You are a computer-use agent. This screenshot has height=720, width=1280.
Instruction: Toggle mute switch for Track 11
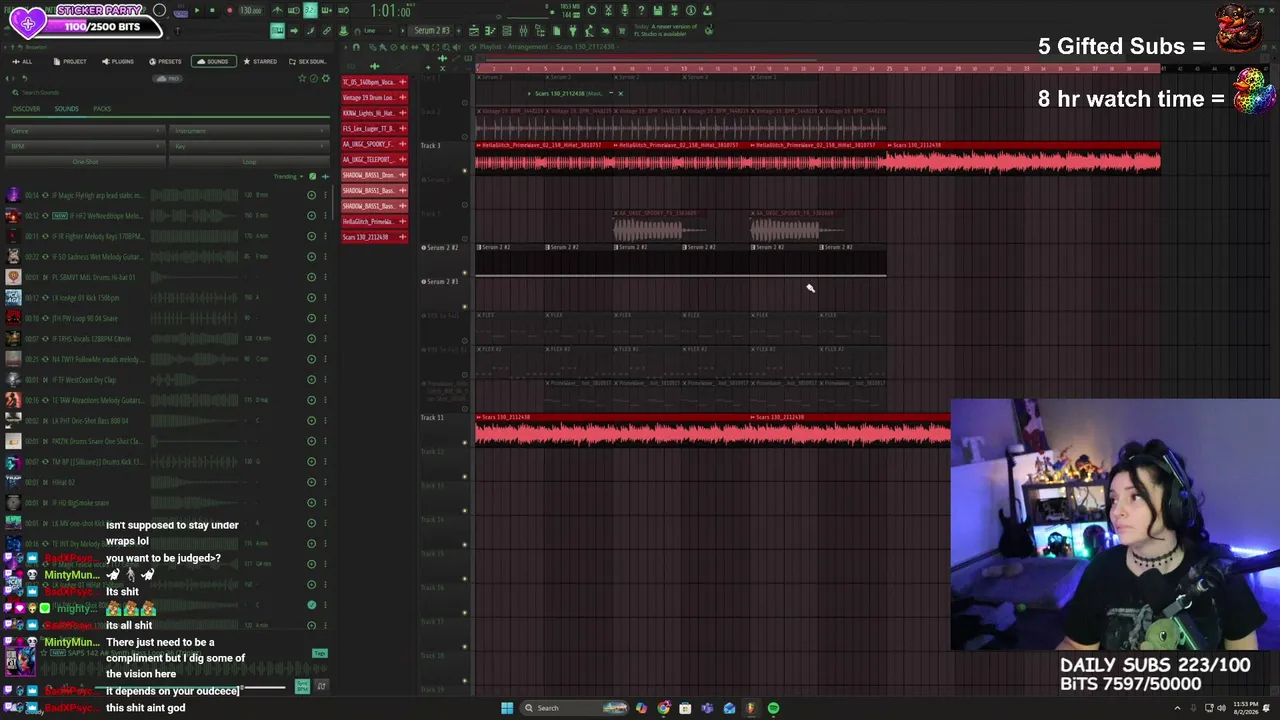(x=464, y=443)
